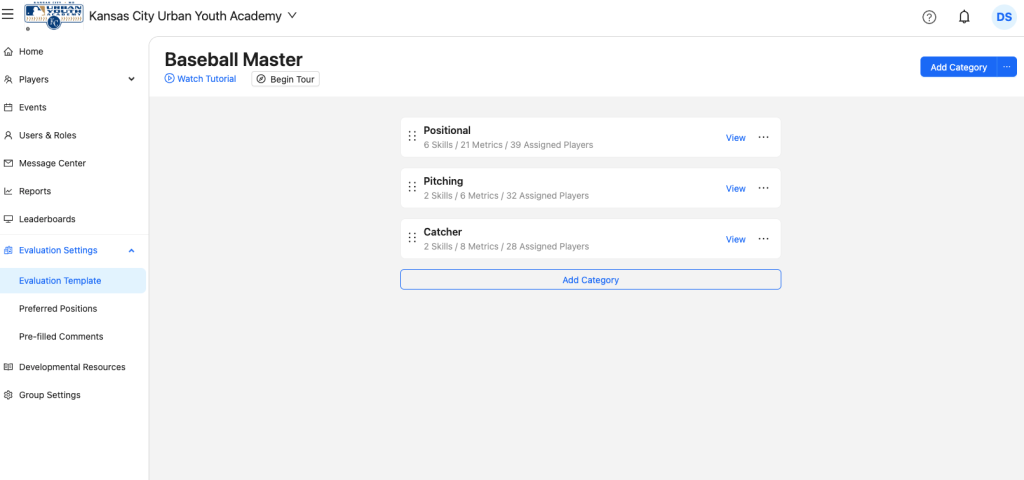This screenshot has height=480, width=1024.
Task: Open more options for Catcher category
Action: [x=764, y=239]
